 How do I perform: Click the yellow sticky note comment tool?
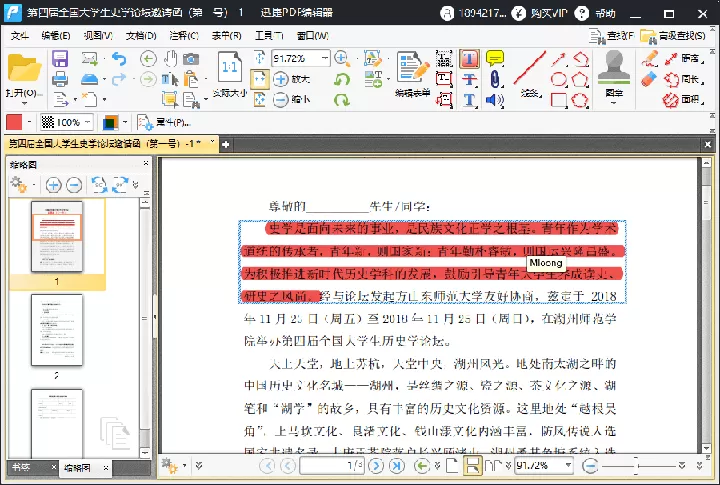click(495, 58)
